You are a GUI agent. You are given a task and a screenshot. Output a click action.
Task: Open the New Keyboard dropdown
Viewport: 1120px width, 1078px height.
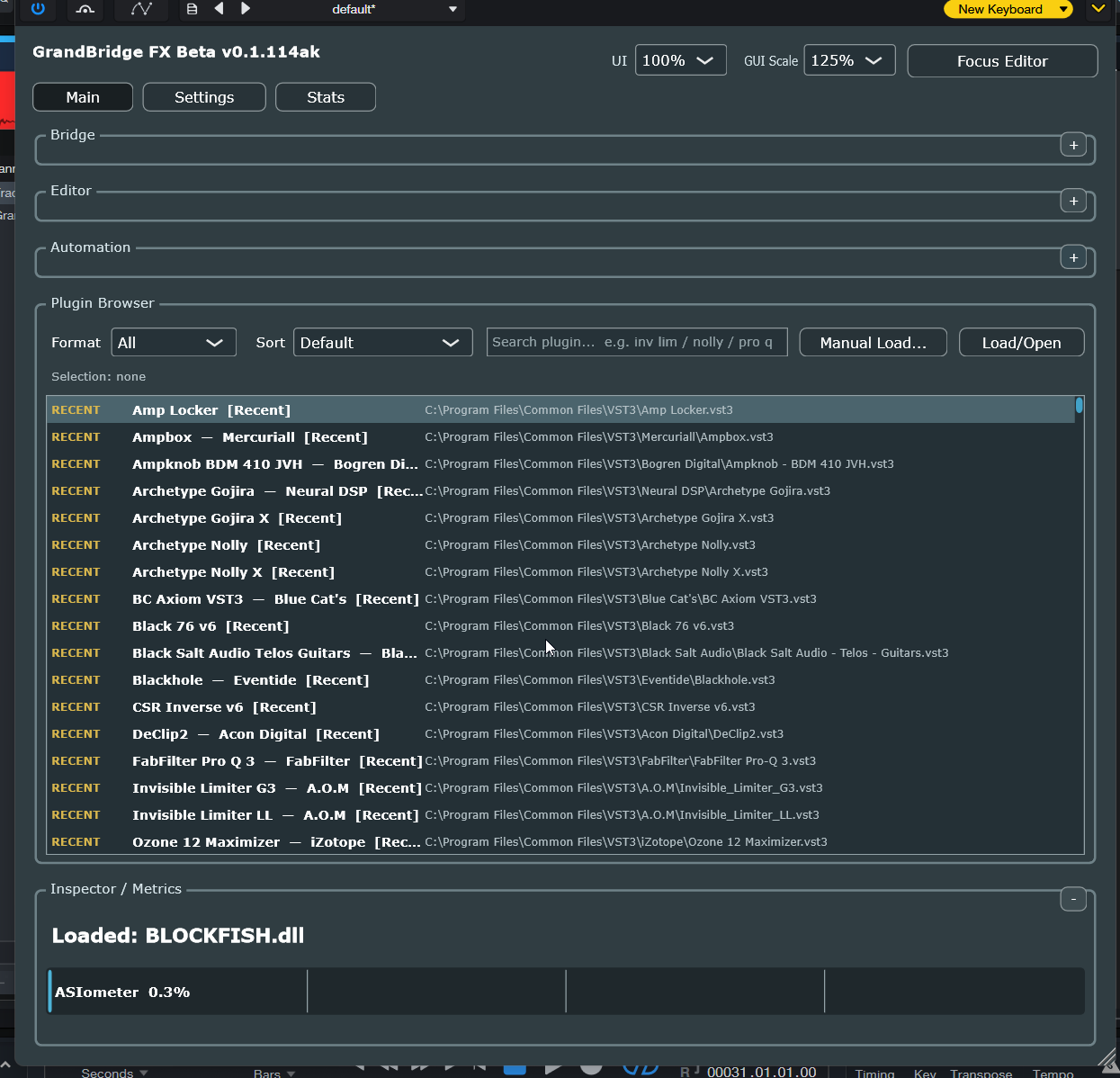(1008, 9)
